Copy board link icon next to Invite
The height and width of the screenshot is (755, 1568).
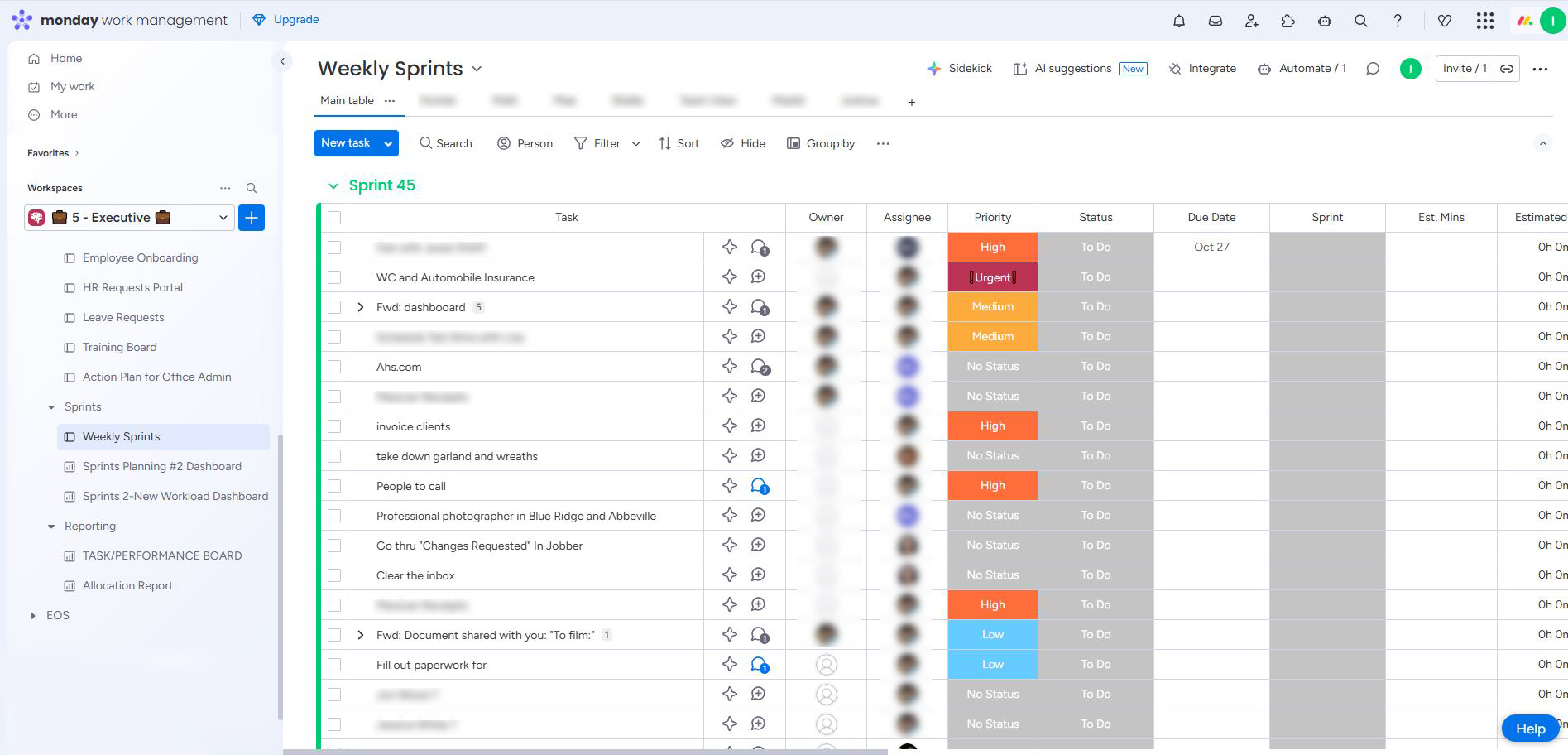1507,69
